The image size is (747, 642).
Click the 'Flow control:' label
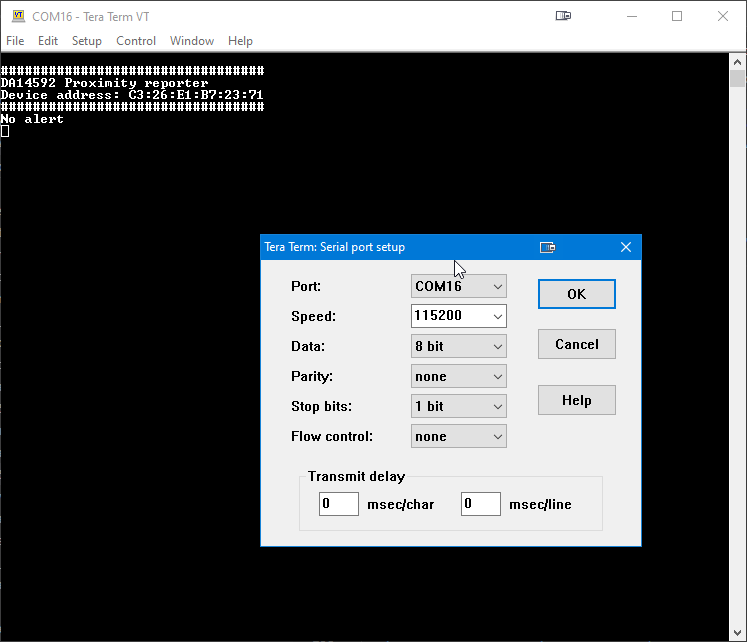point(332,436)
